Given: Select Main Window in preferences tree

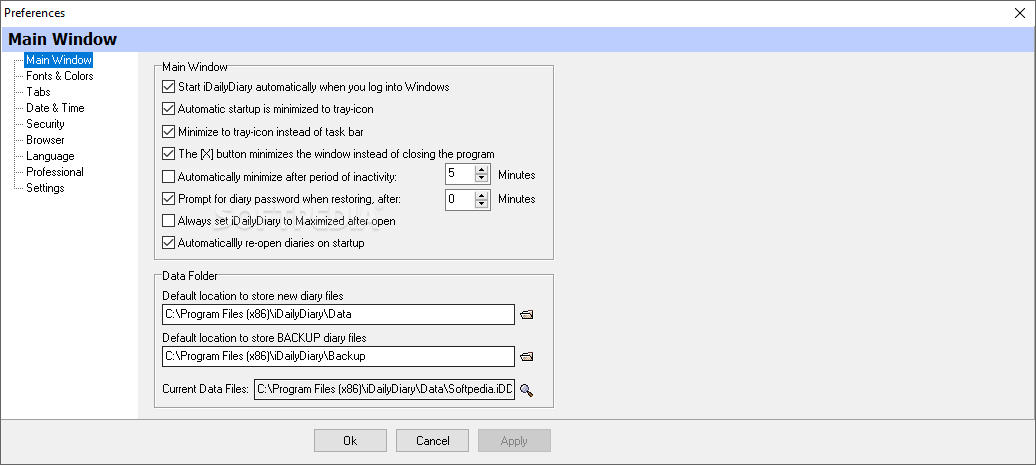Looking at the screenshot, I should 59,60.
